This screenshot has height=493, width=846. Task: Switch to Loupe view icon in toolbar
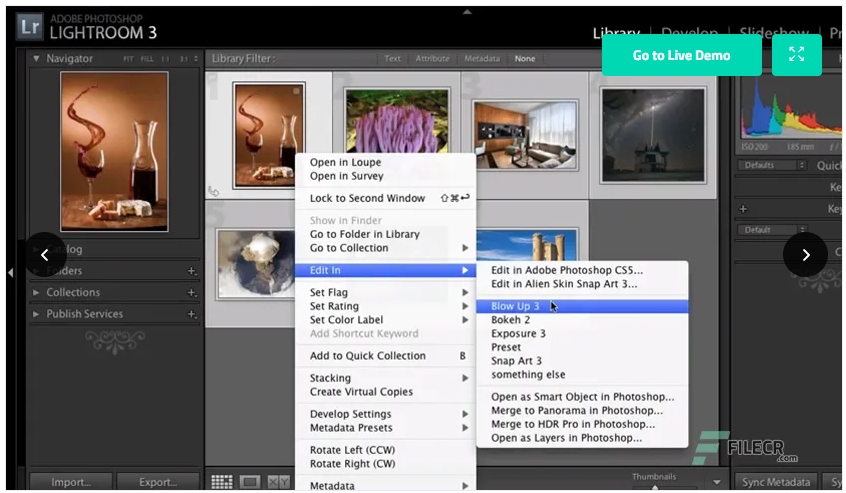(250, 482)
